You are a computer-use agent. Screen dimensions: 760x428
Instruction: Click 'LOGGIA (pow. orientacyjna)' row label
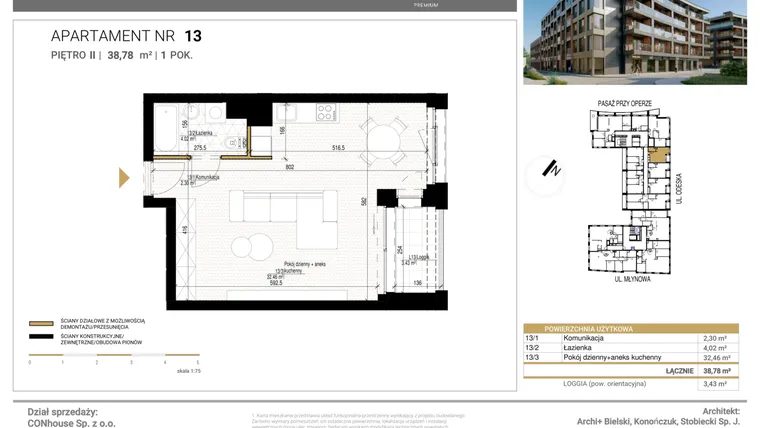(x=604, y=383)
